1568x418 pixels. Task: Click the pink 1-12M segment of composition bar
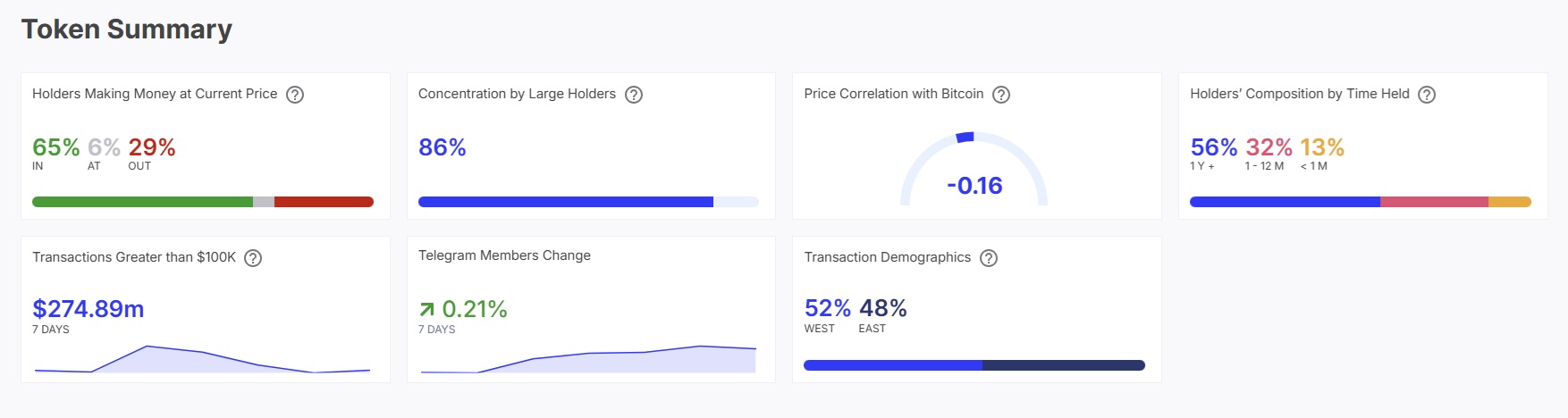point(1434,202)
